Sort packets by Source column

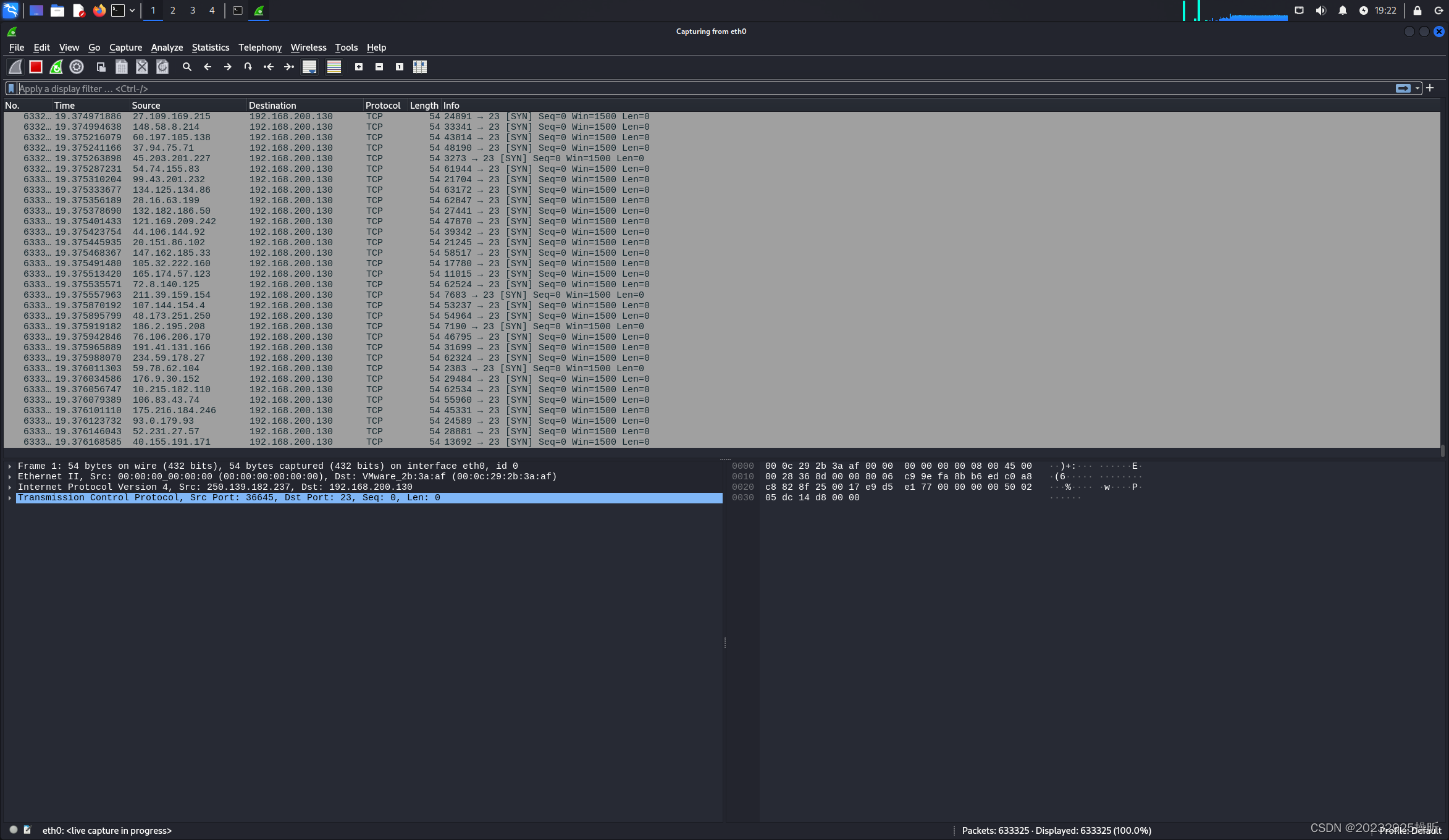188,106
